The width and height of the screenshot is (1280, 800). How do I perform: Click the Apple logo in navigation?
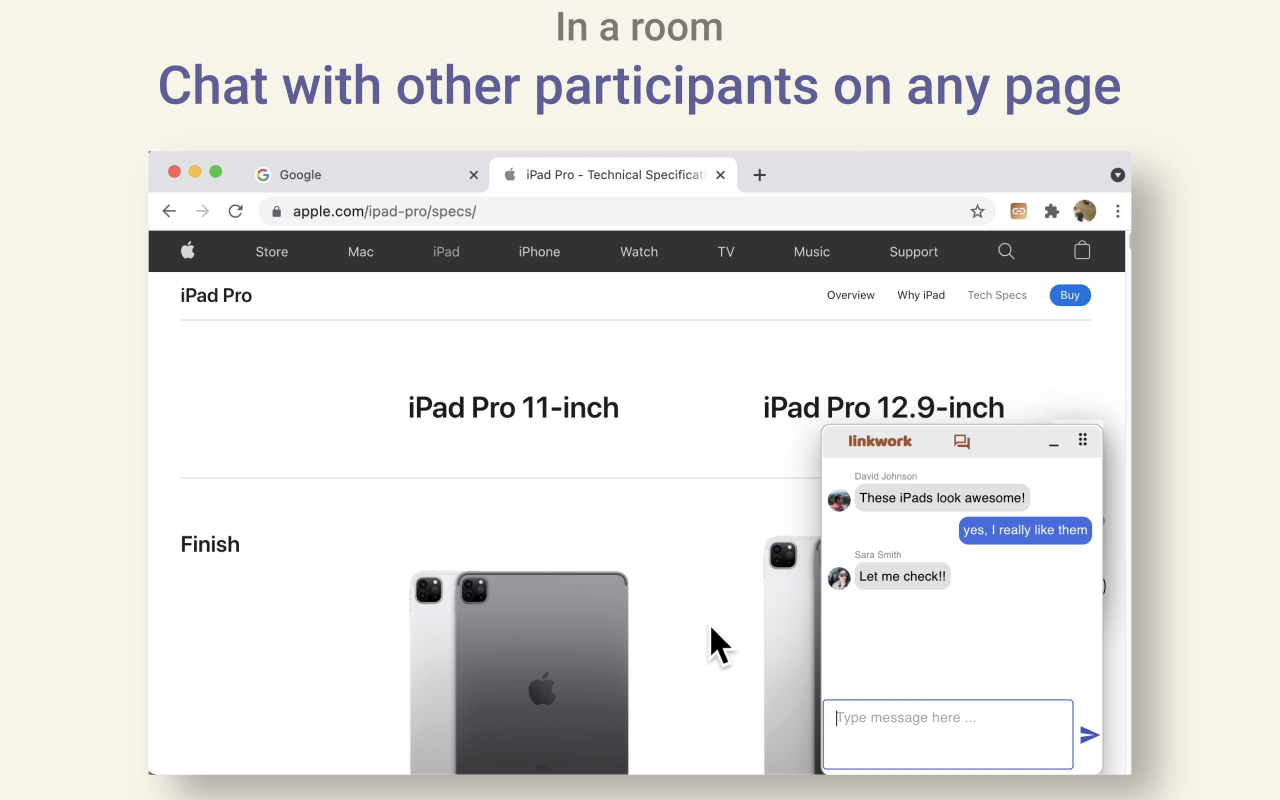point(188,251)
